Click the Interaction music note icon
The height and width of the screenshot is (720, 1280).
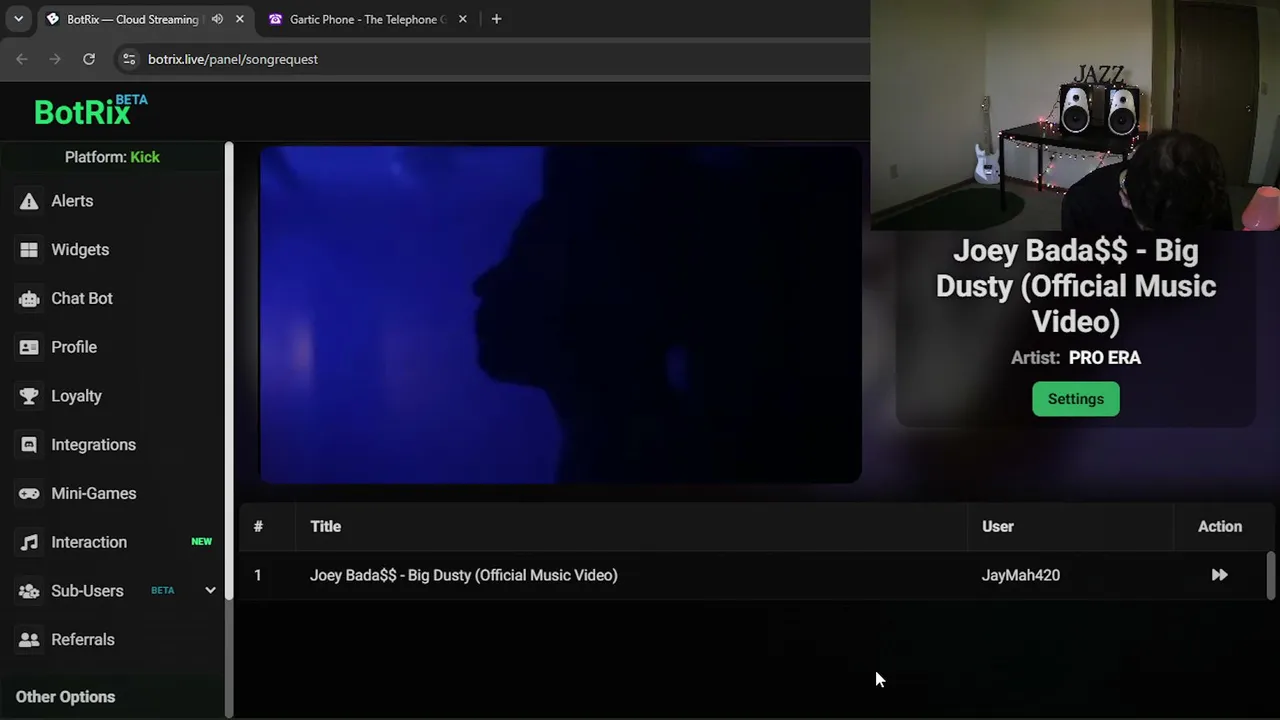(29, 542)
